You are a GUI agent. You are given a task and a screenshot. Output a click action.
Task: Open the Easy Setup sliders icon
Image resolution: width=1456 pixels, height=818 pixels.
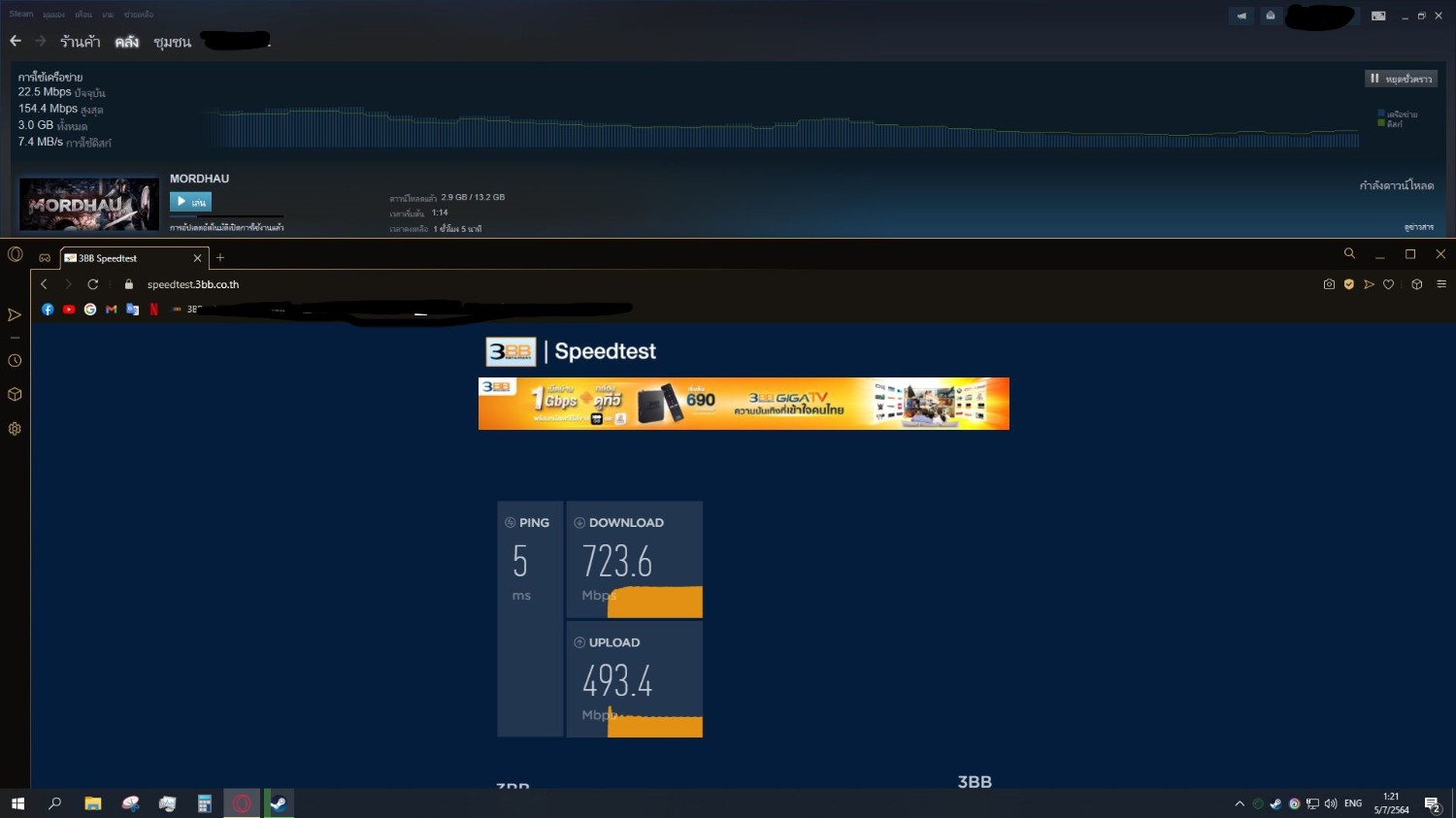1441,284
